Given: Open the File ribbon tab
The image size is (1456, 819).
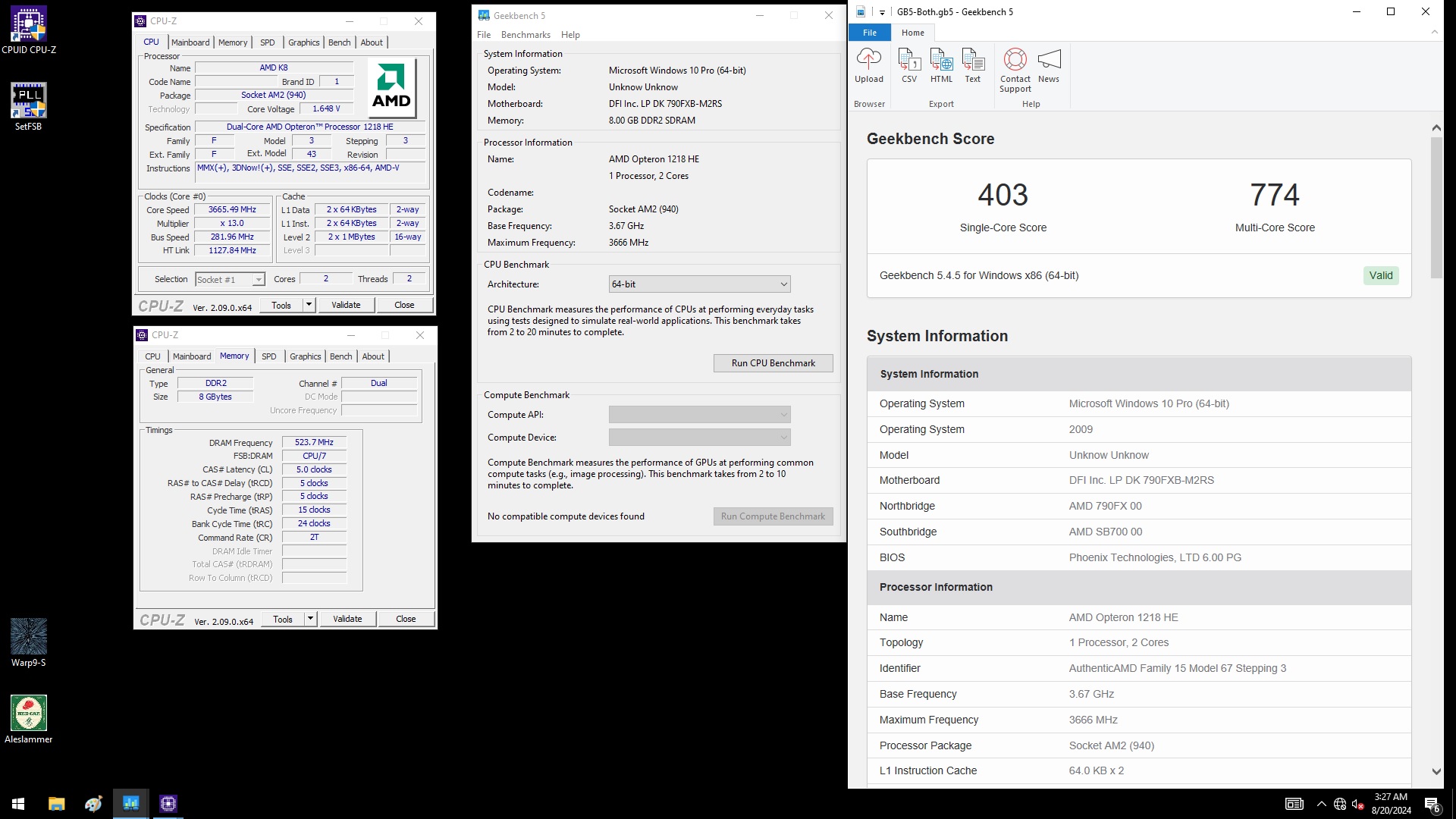Looking at the screenshot, I should pos(870,33).
